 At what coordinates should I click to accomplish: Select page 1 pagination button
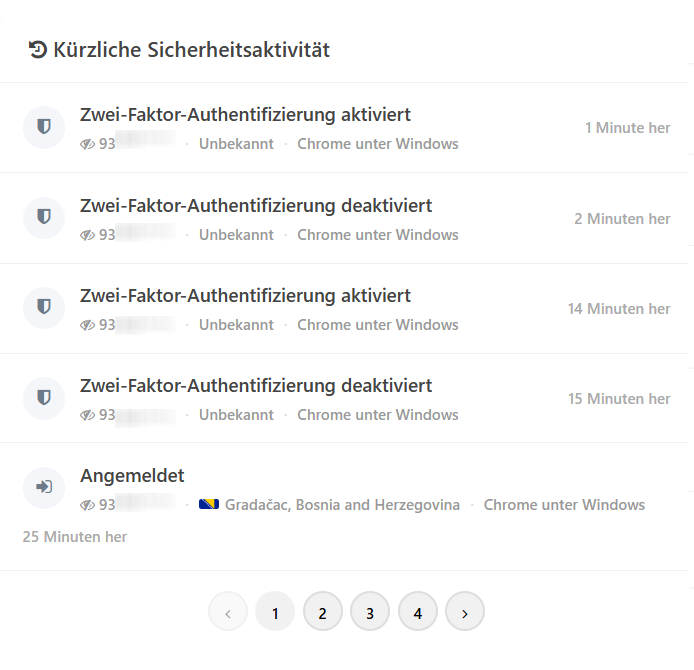[275, 613]
